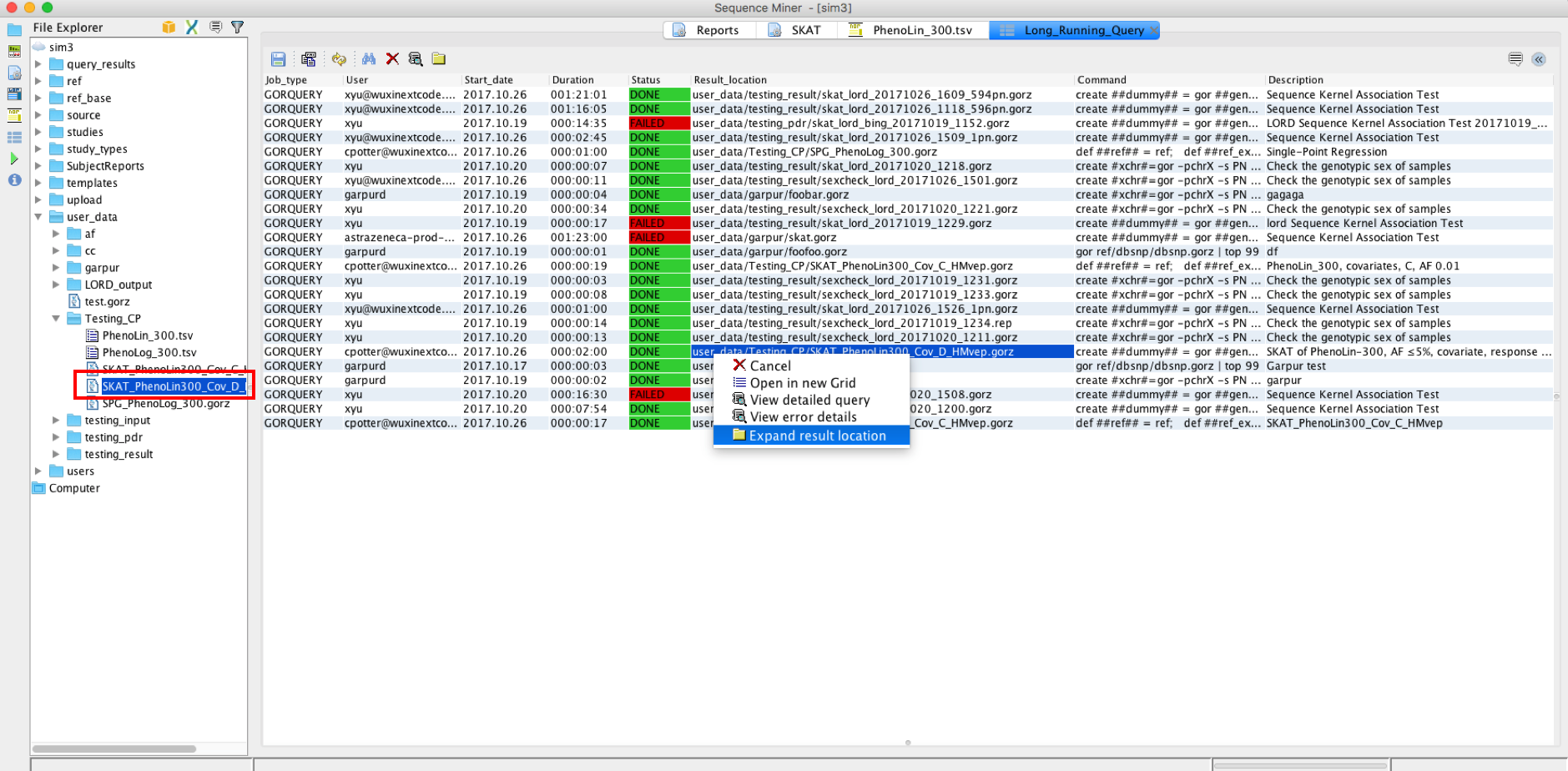Select the sim3 root node
Screen dimensions: 1568x771
(61, 48)
